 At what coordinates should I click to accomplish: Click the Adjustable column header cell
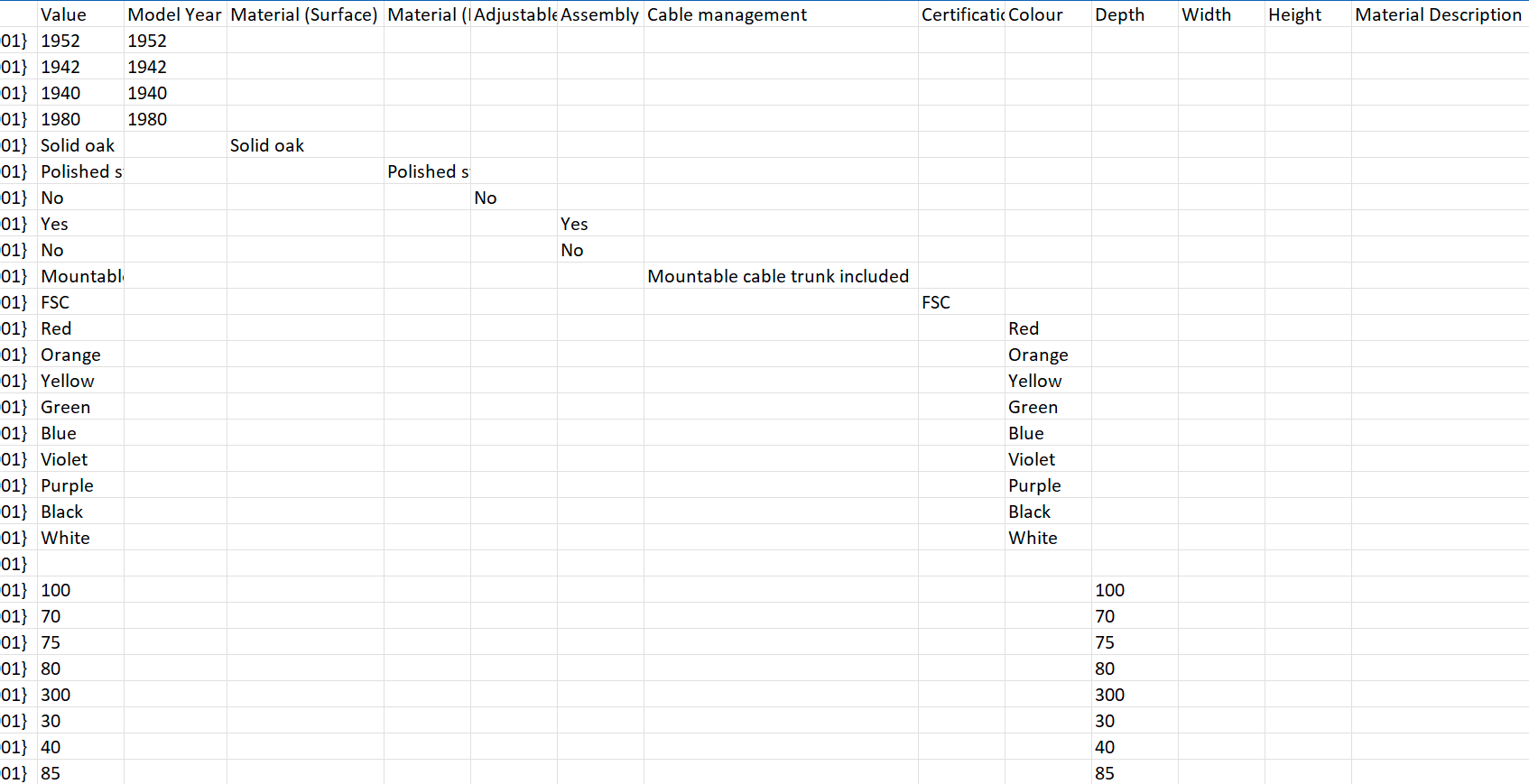point(514,14)
